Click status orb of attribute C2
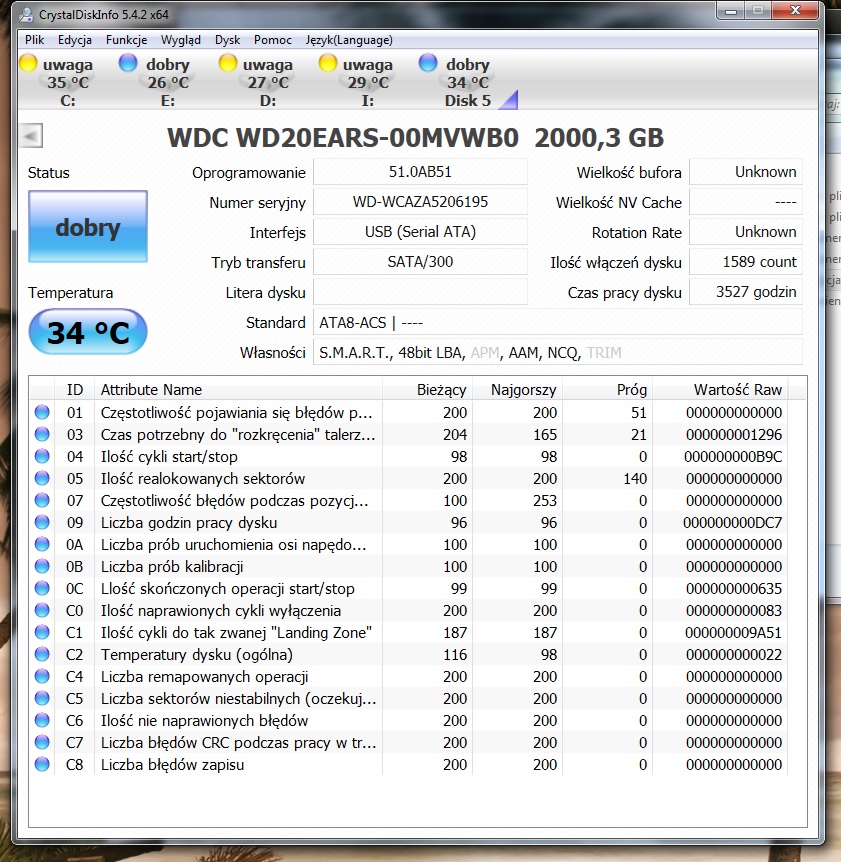This screenshot has height=862, width=841. (x=42, y=654)
